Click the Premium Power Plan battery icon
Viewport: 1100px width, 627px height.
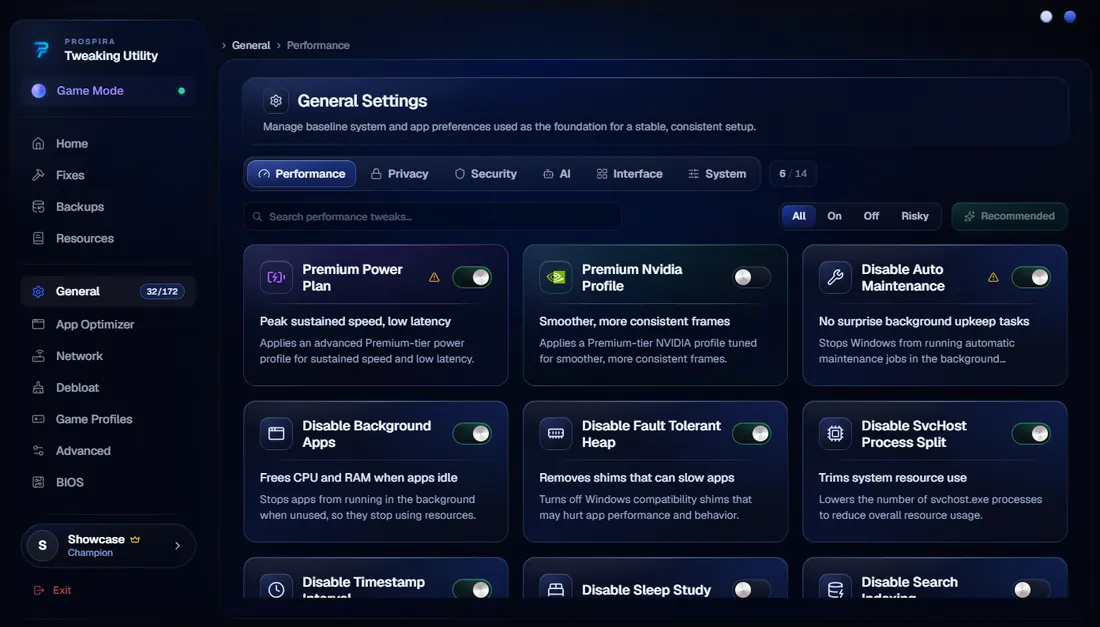click(x=276, y=277)
